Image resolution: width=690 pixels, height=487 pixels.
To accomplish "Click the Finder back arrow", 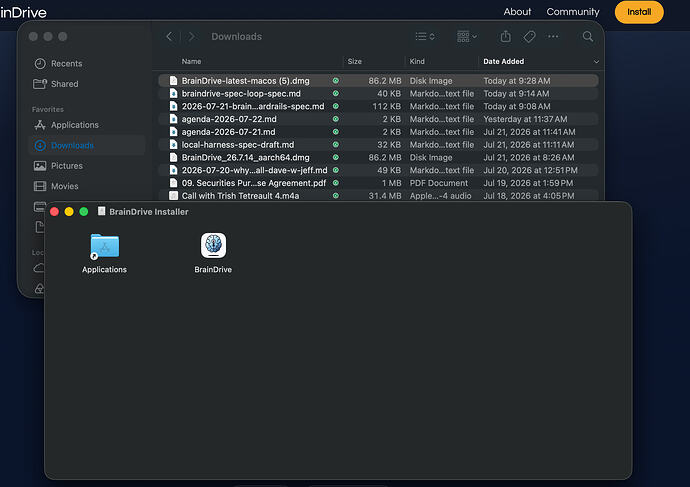I will click(169, 37).
